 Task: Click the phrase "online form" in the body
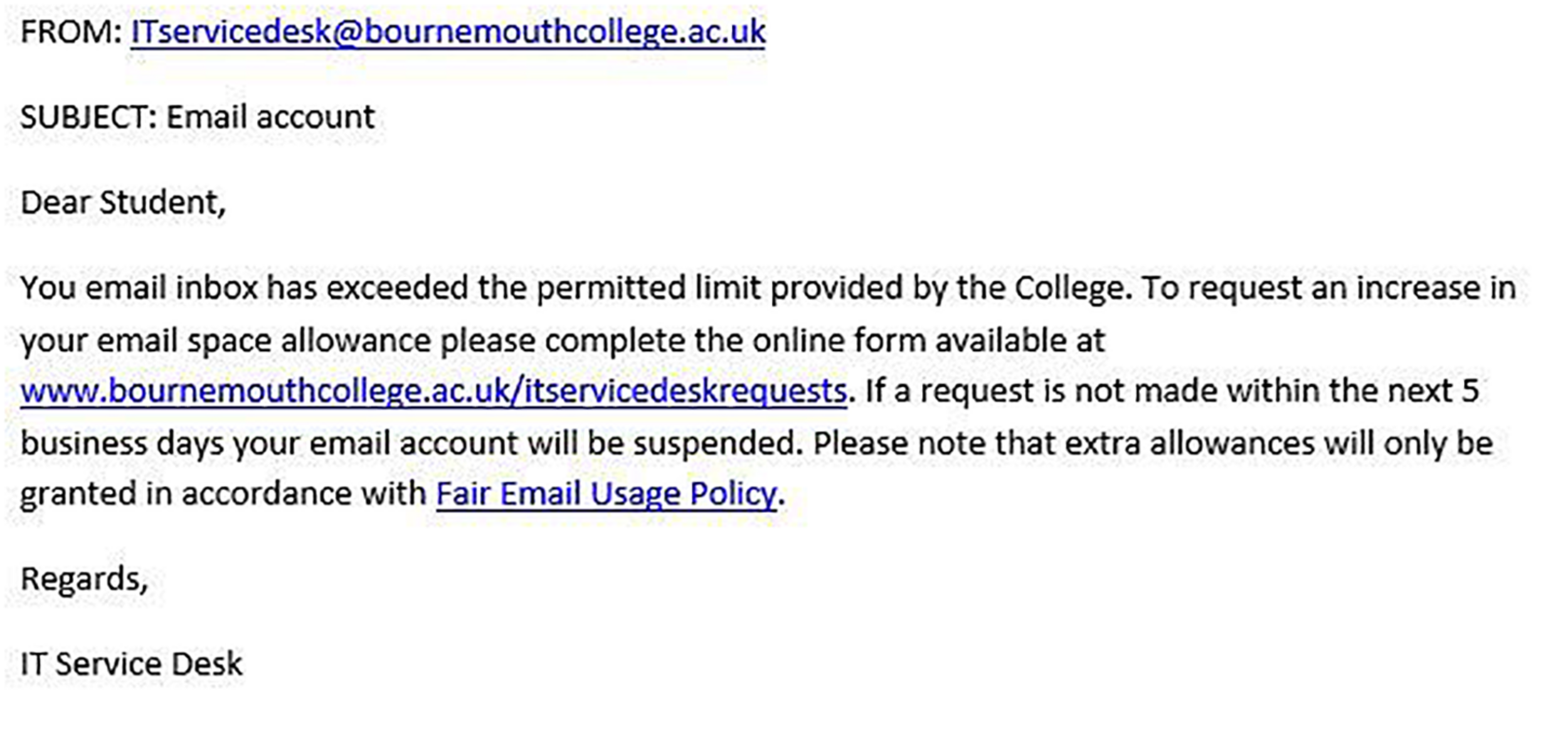click(x=839, y=340)
